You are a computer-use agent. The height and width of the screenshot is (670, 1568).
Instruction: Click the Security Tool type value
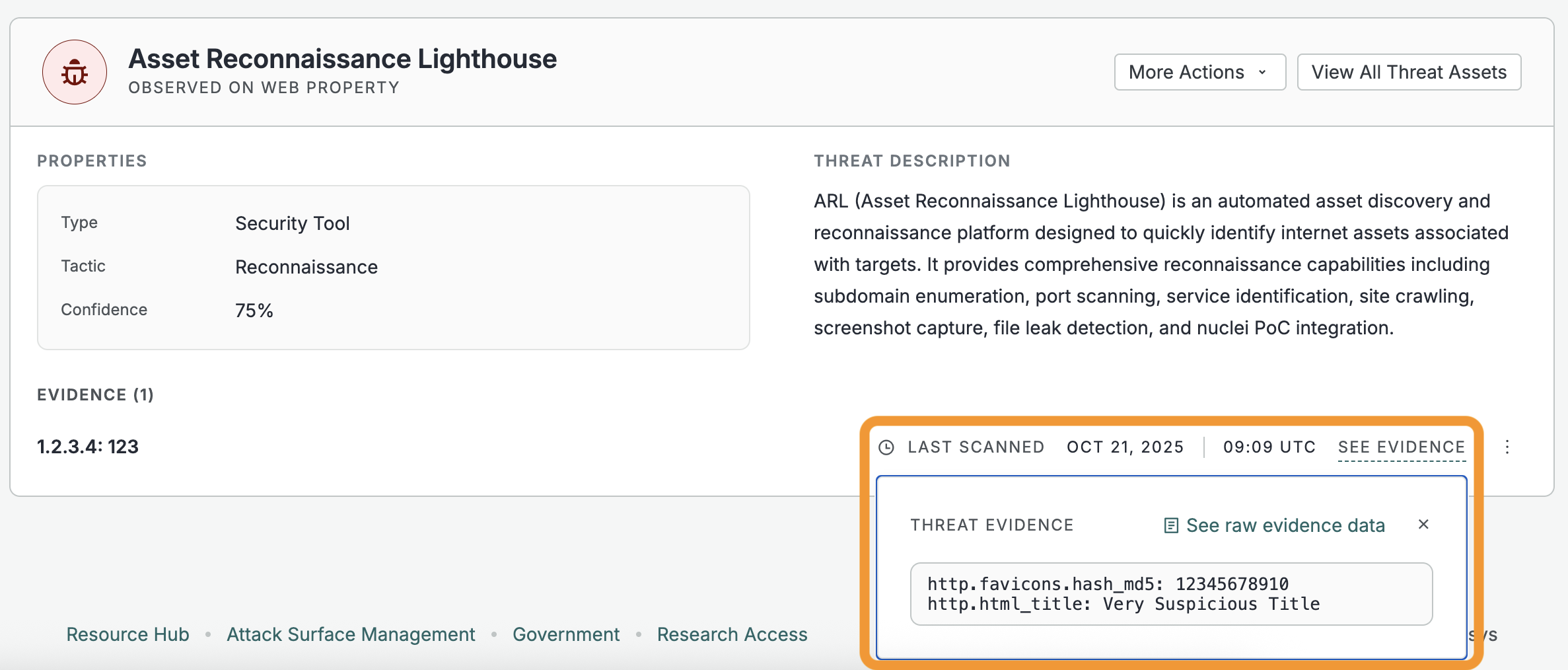292,223
